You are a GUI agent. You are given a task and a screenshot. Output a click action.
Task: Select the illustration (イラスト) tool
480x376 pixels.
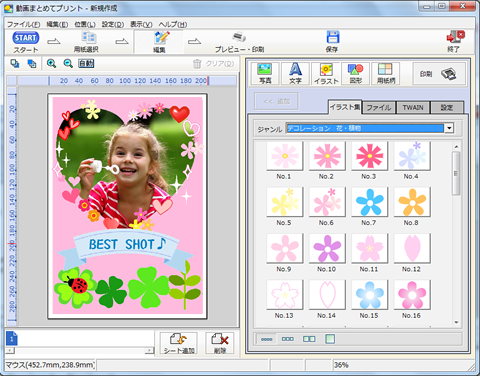[326, 73]
